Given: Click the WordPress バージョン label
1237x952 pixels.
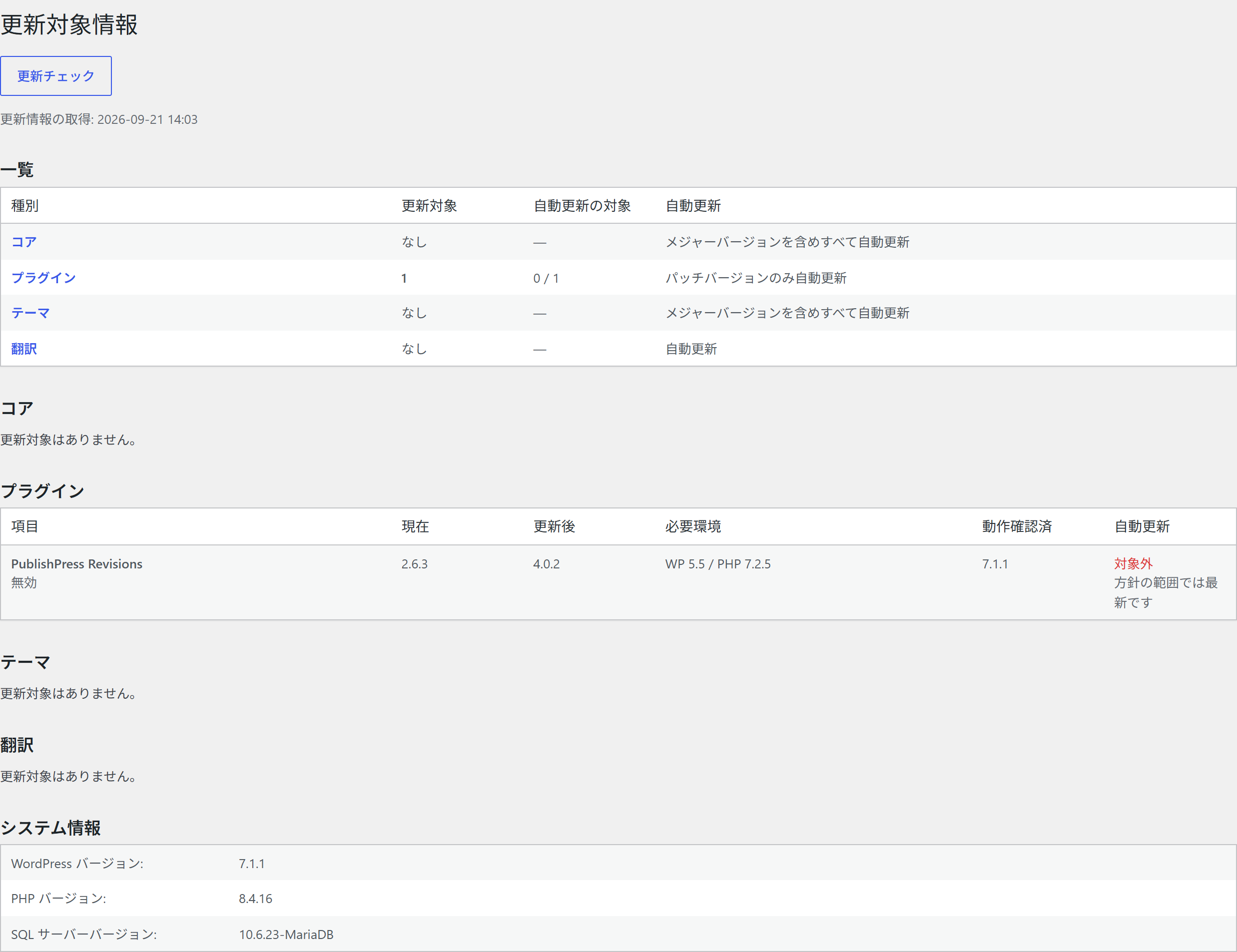Looking at the screenshot, I should (x=77, y=863).
